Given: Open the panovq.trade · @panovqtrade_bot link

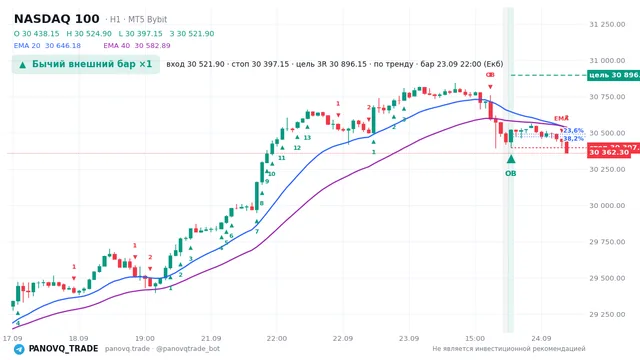Looking at the screenshot, I should coord(162,349).
